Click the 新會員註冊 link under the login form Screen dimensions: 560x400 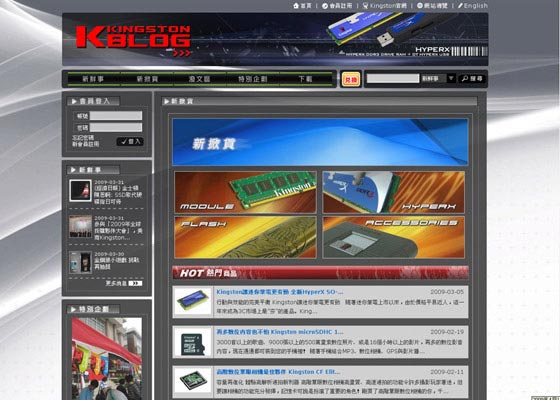[x=86, y=144]
